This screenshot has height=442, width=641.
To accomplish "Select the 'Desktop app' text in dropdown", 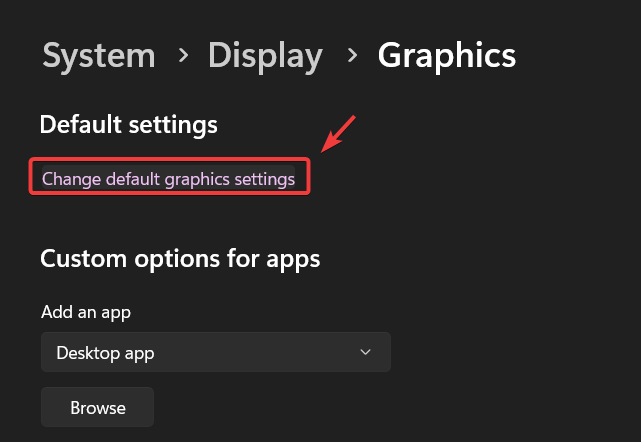I will pyautogui.click(x=105, y=352).
